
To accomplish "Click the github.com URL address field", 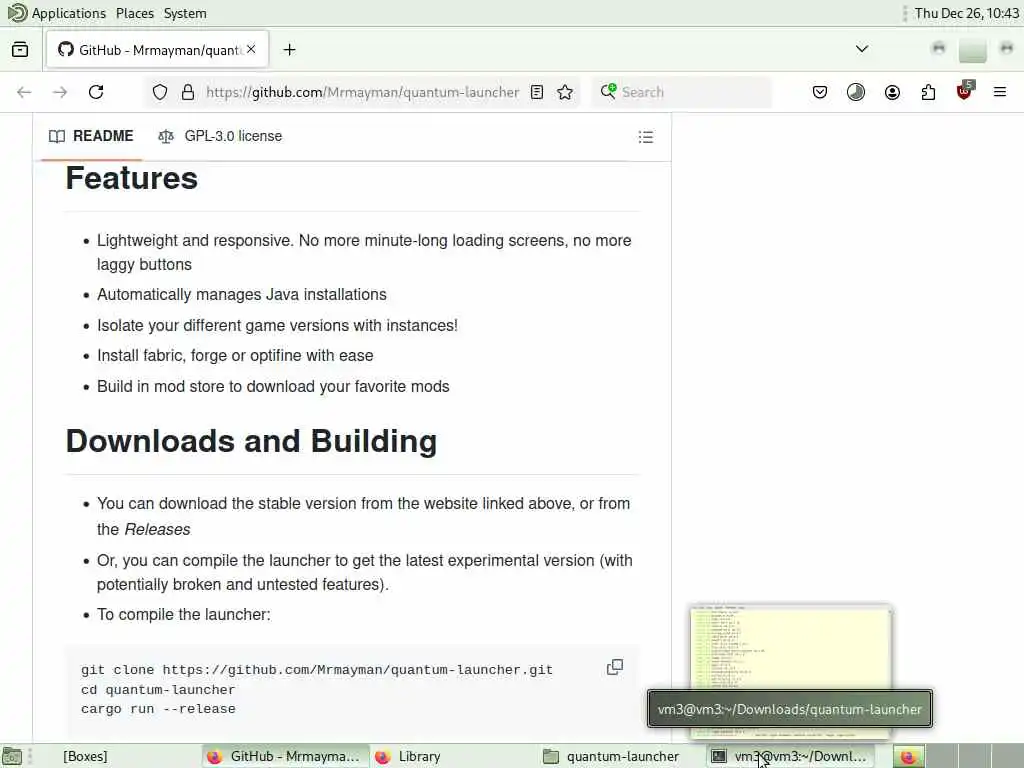I will (x=362, y=92).
